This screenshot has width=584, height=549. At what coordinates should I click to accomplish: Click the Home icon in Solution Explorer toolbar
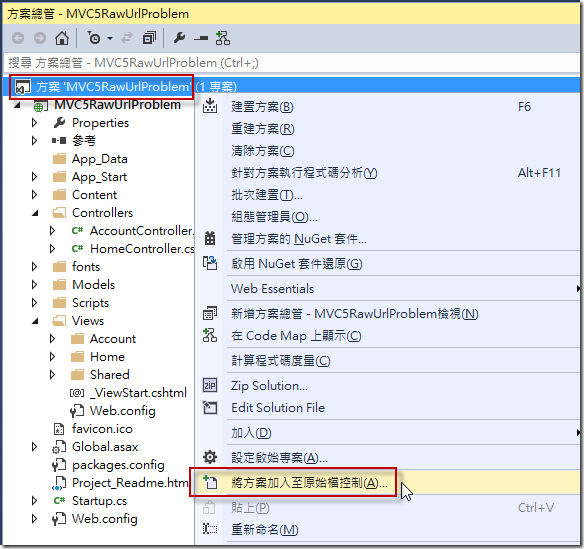tap(62, 38)
